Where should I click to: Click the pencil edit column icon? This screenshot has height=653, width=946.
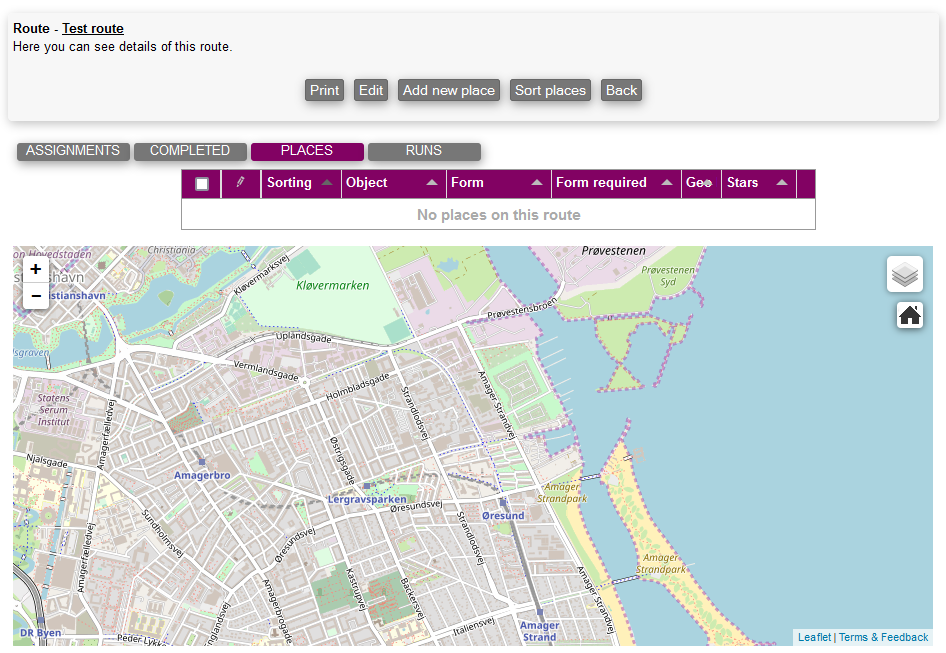[x=240, y=183]
